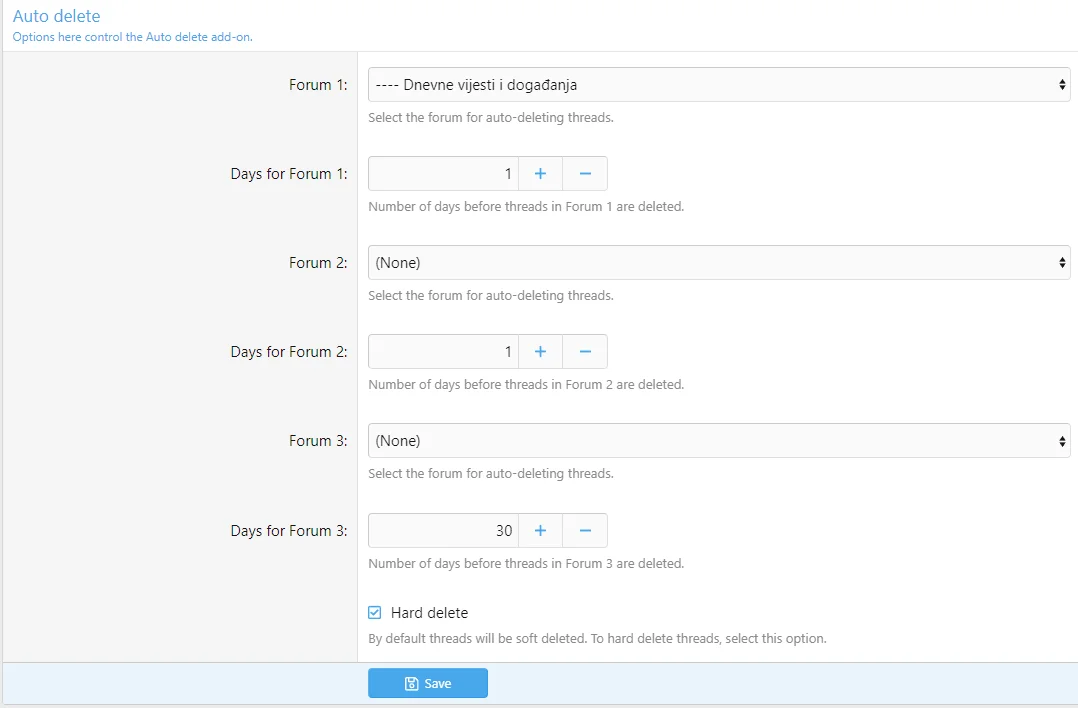Increase Days for Forum 1 with plus button

click(x=540, y=174)
